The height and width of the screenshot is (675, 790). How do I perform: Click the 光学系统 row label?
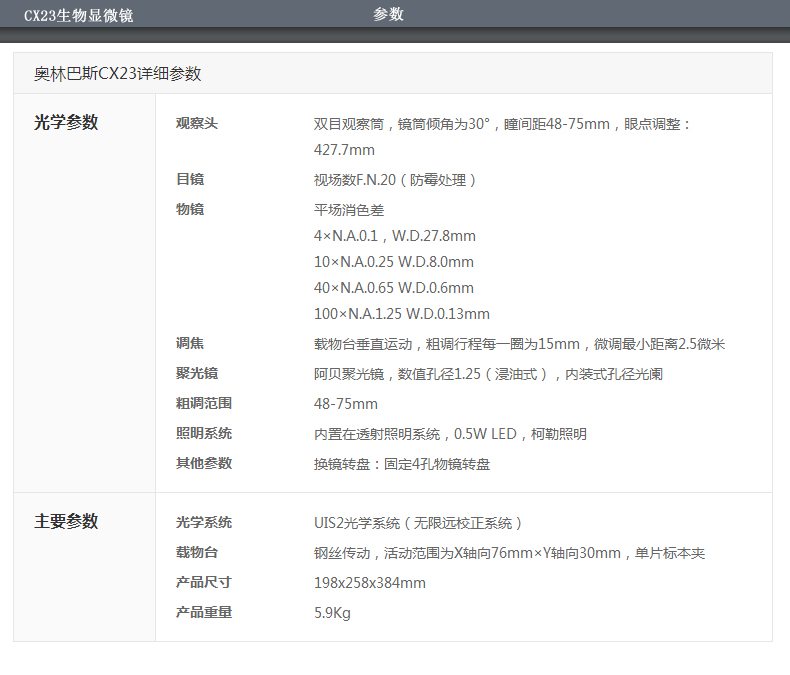[204, 522]
